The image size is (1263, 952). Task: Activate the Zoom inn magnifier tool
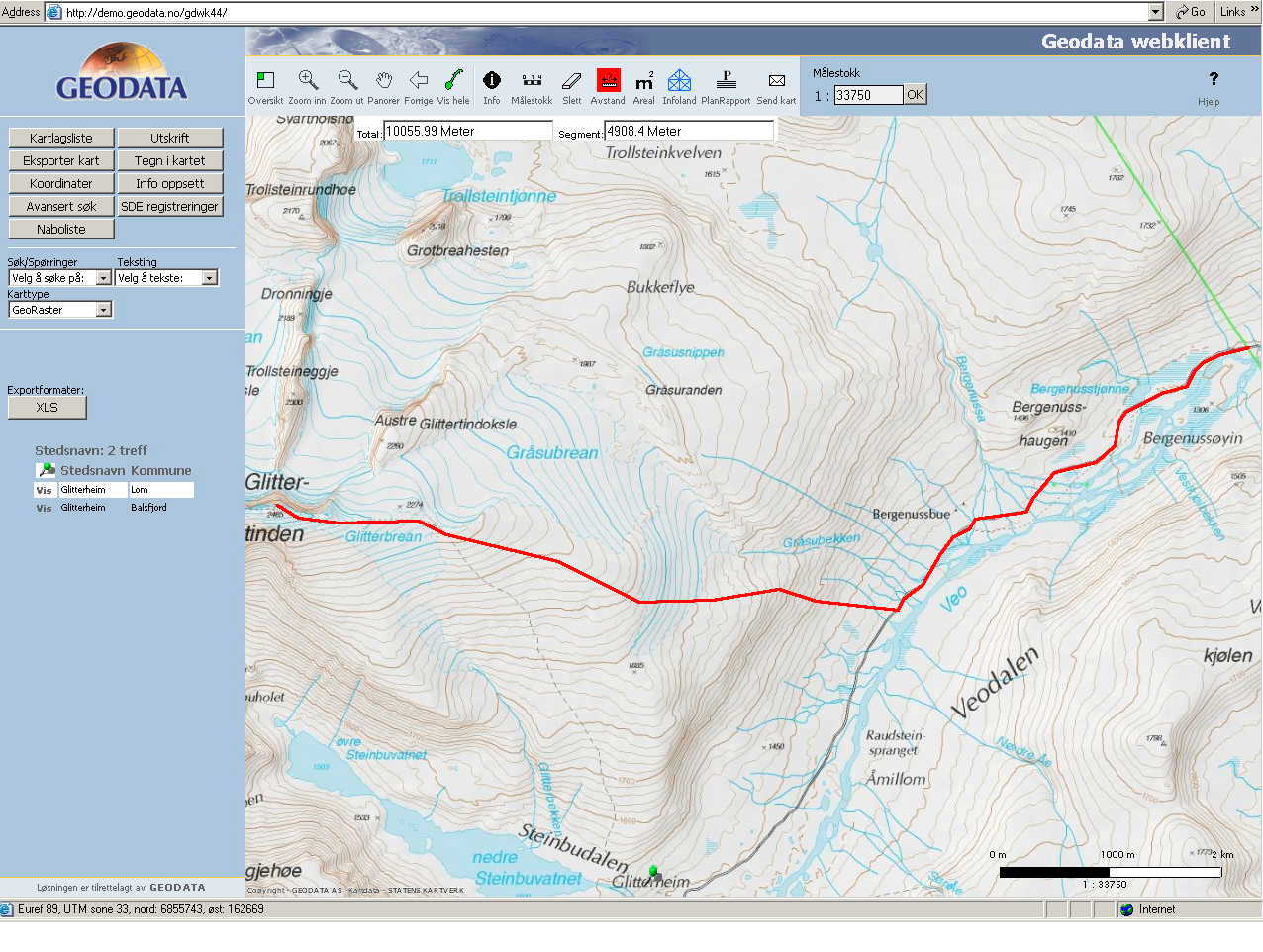click(x=308, y=81)
